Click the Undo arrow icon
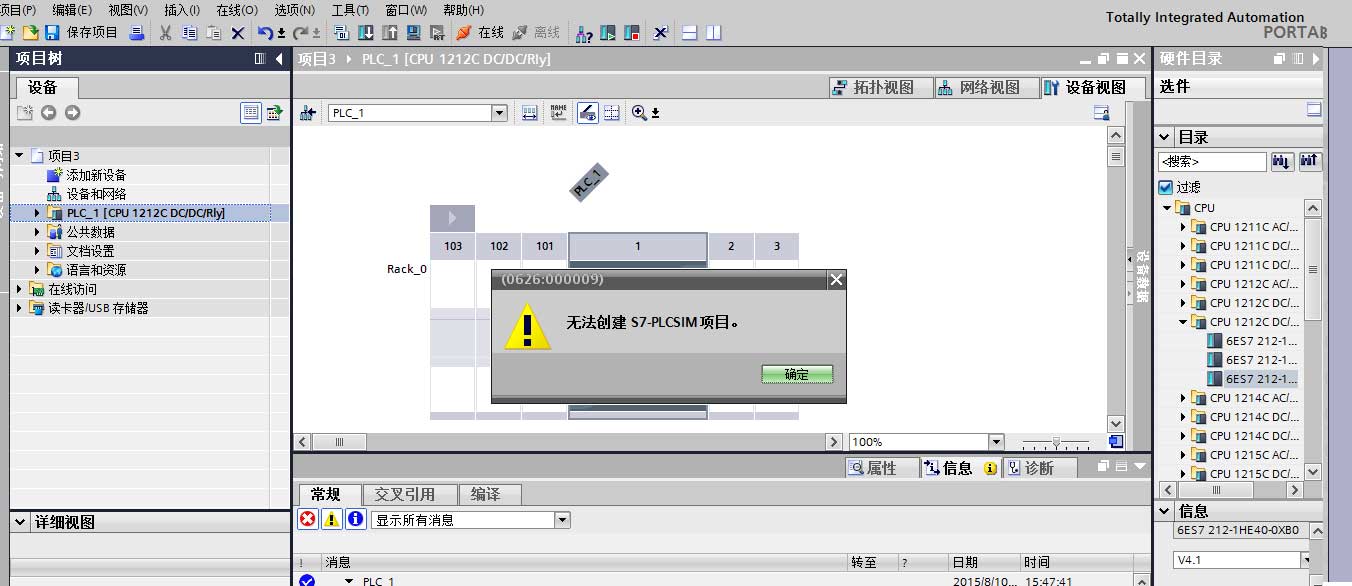Image resolution: width=1352 pixels, height=586 pixels. [265, 33]
